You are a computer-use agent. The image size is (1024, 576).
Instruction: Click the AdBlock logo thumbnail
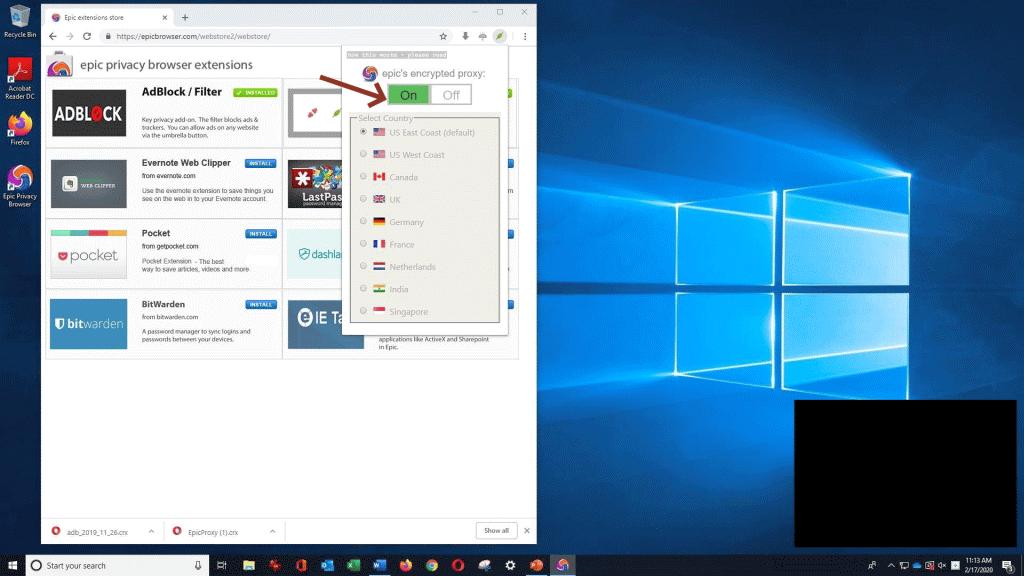tap(89, 113)
